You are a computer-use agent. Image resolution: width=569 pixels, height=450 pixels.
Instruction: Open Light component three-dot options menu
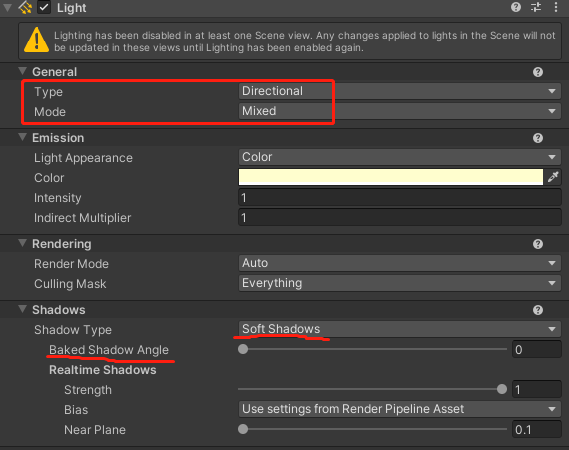(556, 7)
